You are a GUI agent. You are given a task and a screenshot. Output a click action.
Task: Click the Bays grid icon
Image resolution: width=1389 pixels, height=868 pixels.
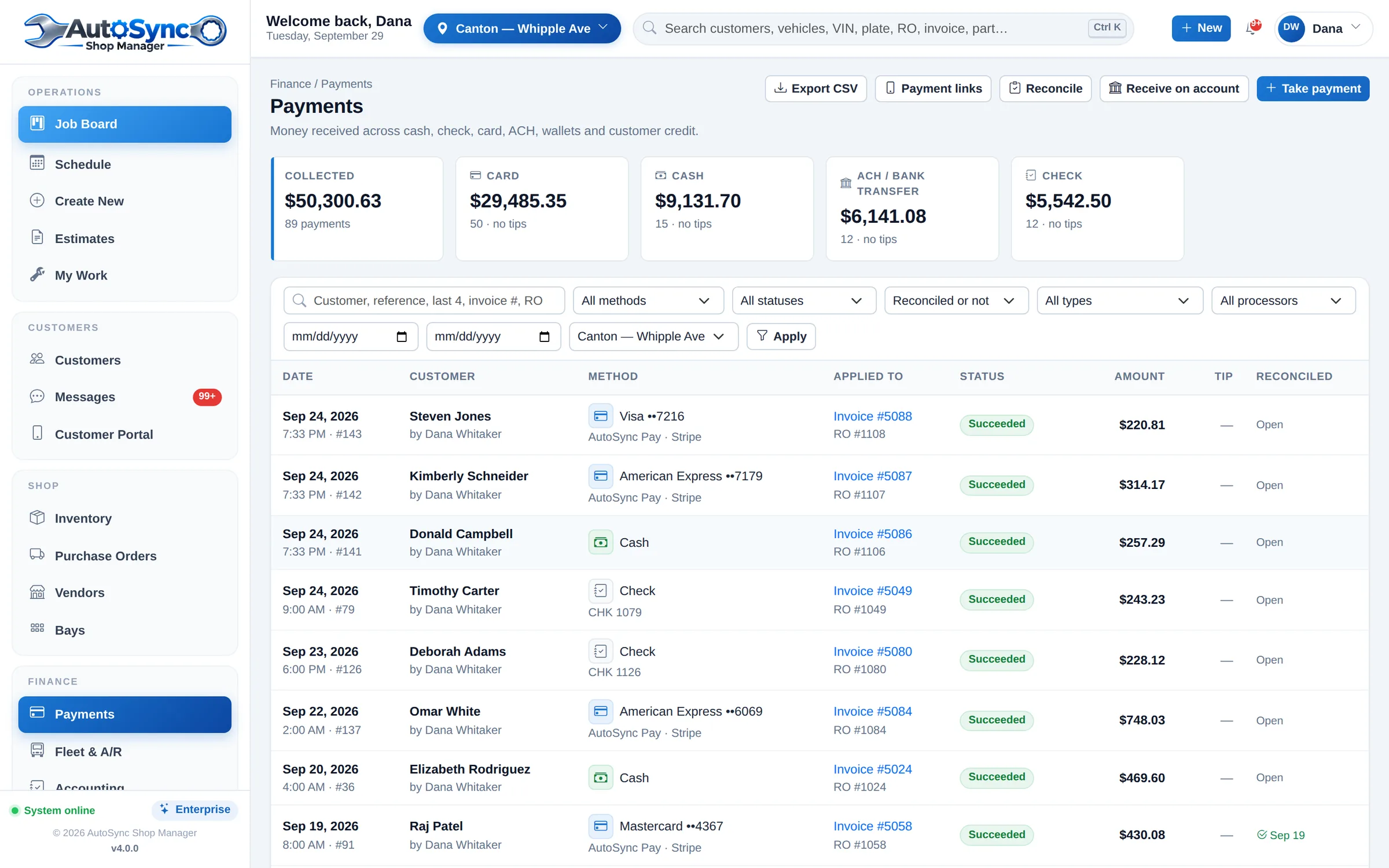37,628
